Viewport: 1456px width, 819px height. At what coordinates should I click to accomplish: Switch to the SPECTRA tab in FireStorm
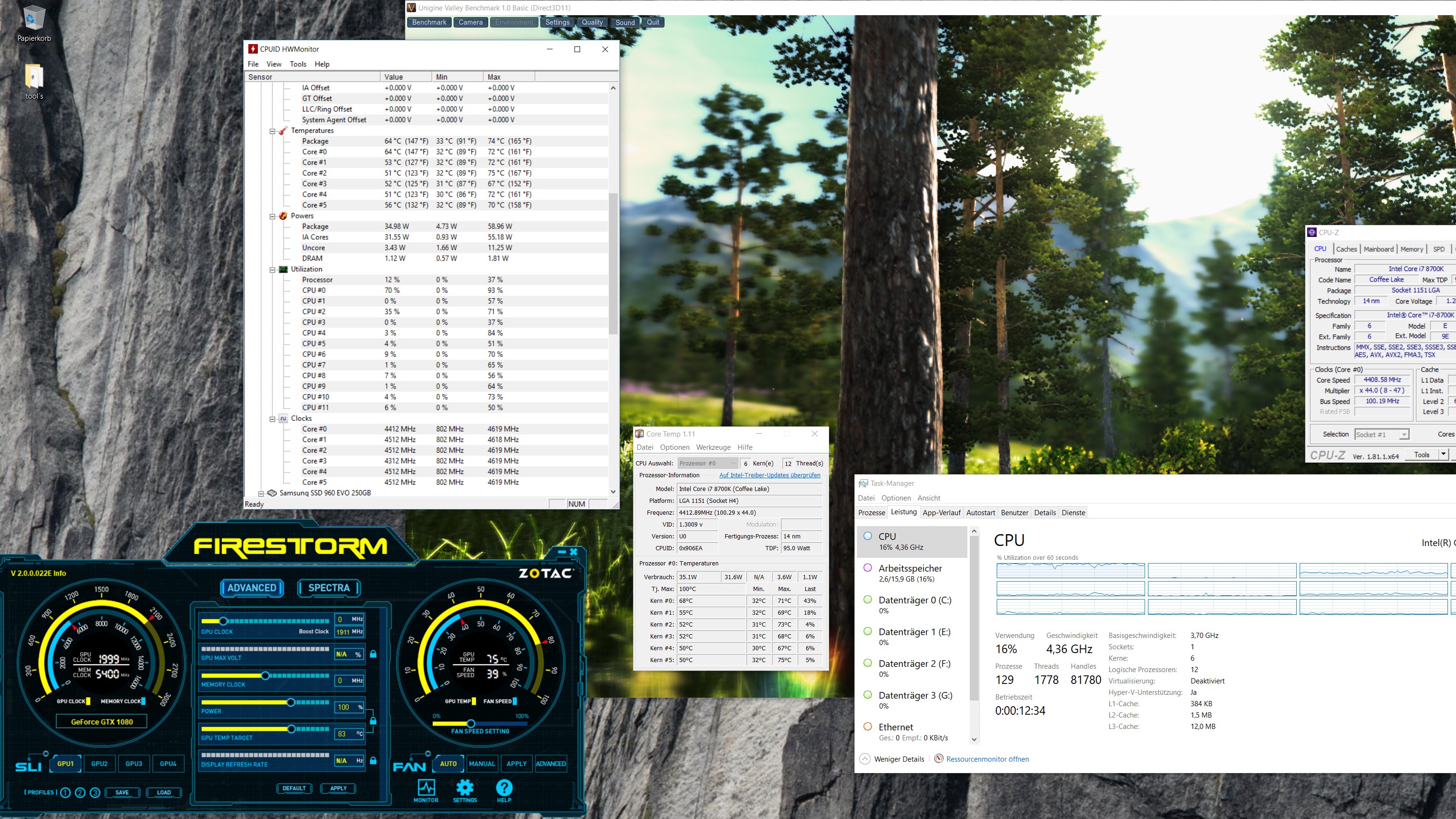[x=329, y=588]
